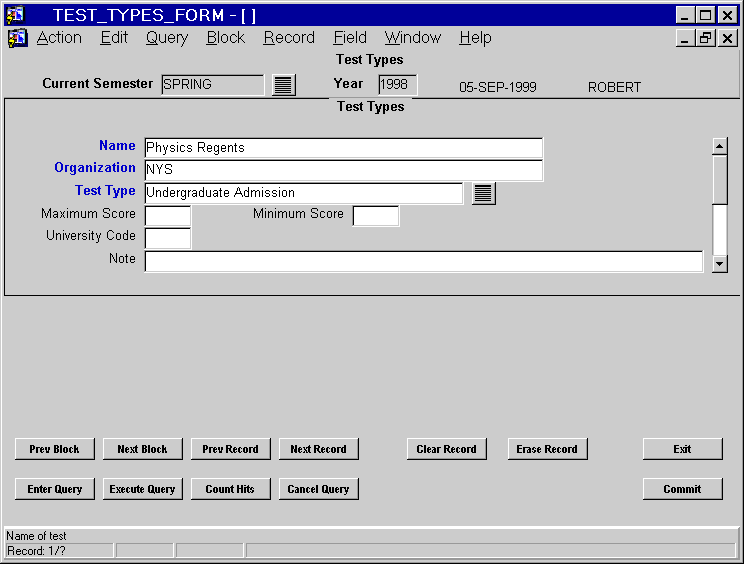Click the Organization field containing NYS

(344, 170)
